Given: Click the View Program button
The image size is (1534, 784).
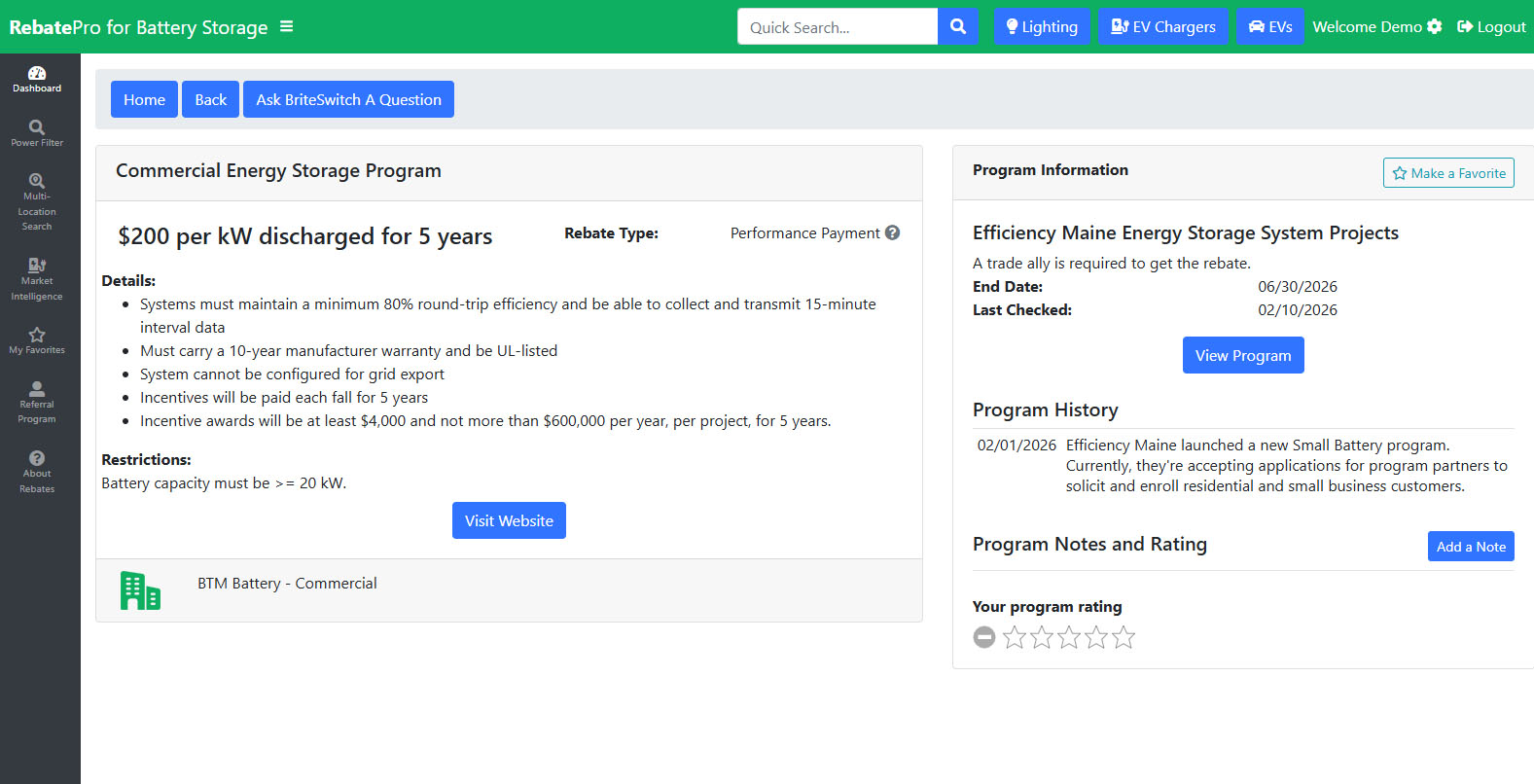Looking at the screenshot, I should (x=1243, y=355).
